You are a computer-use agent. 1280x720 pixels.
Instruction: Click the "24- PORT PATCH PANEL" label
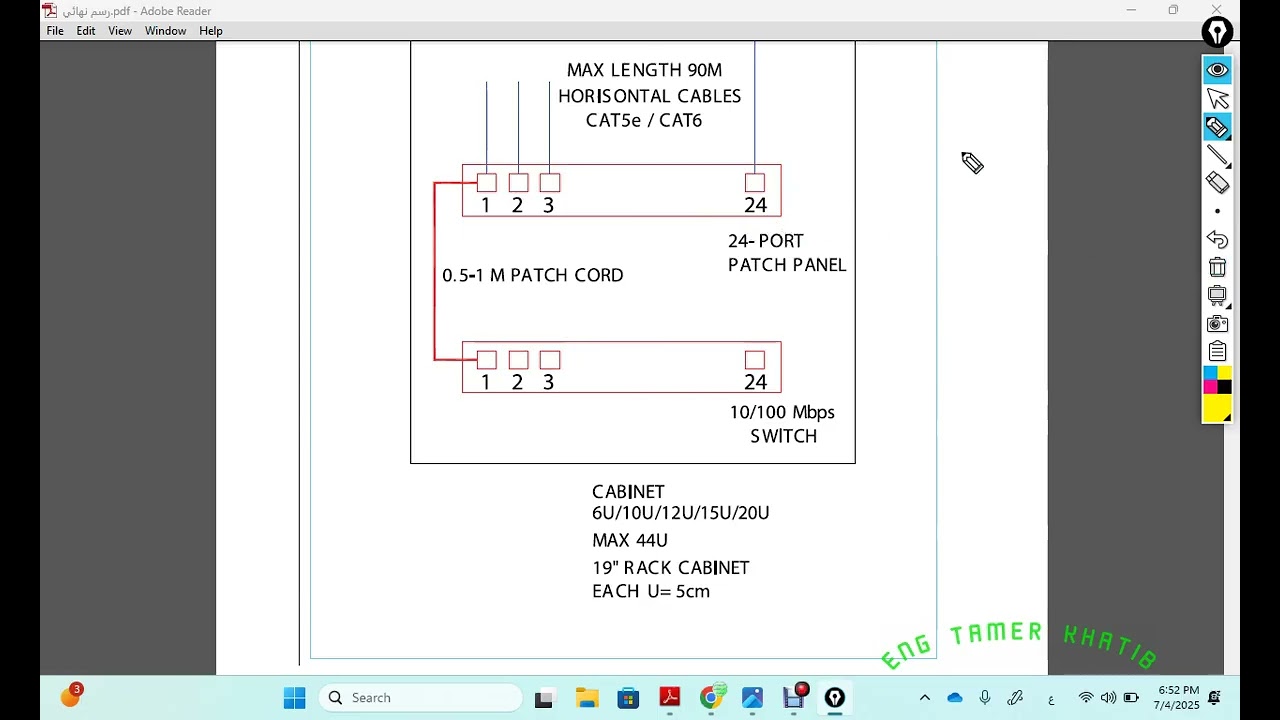tap(787, 253)
